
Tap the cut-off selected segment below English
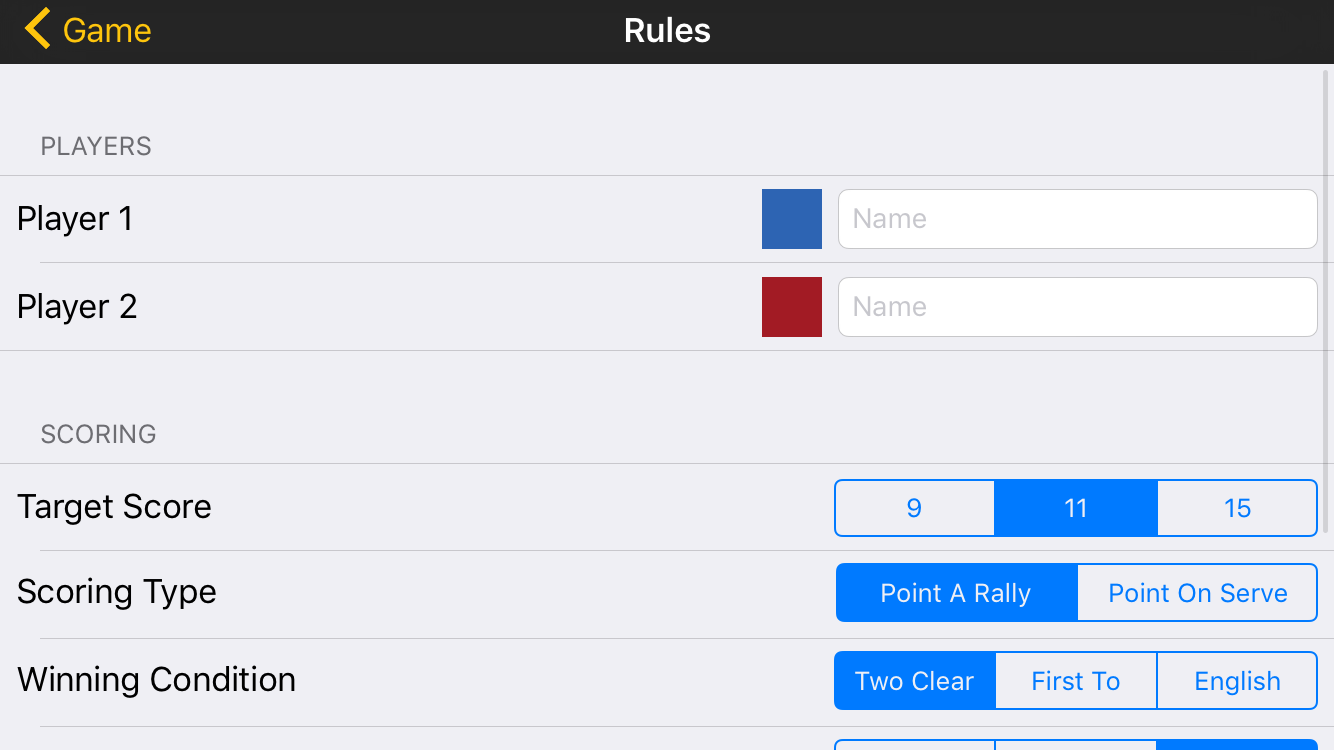(1237, 744)
